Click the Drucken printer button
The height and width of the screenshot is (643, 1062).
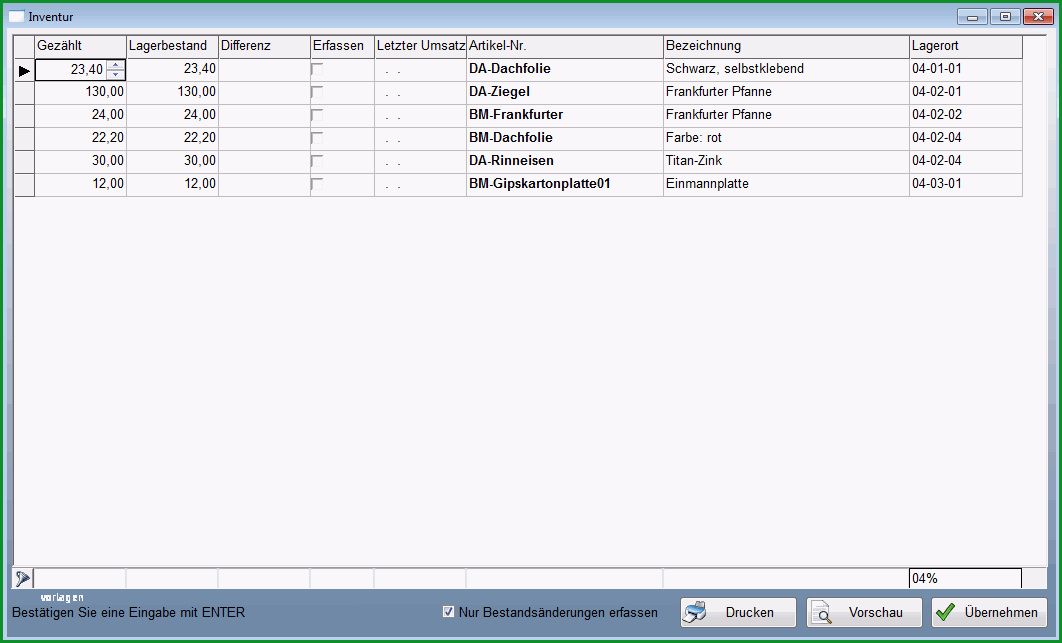(738, 613)
